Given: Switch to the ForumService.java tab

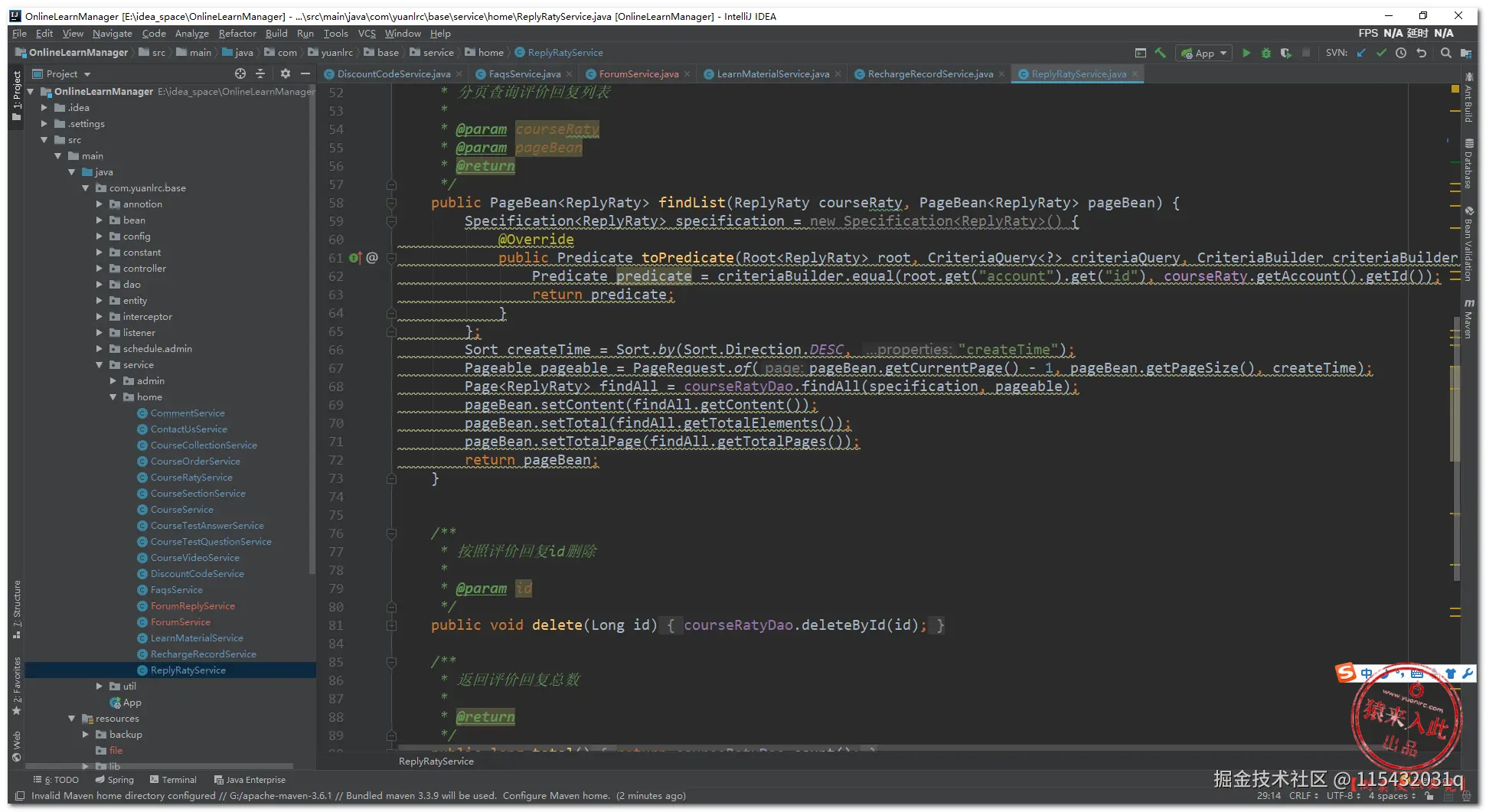Looking at the screenshot, I should (x=638, y=74).
